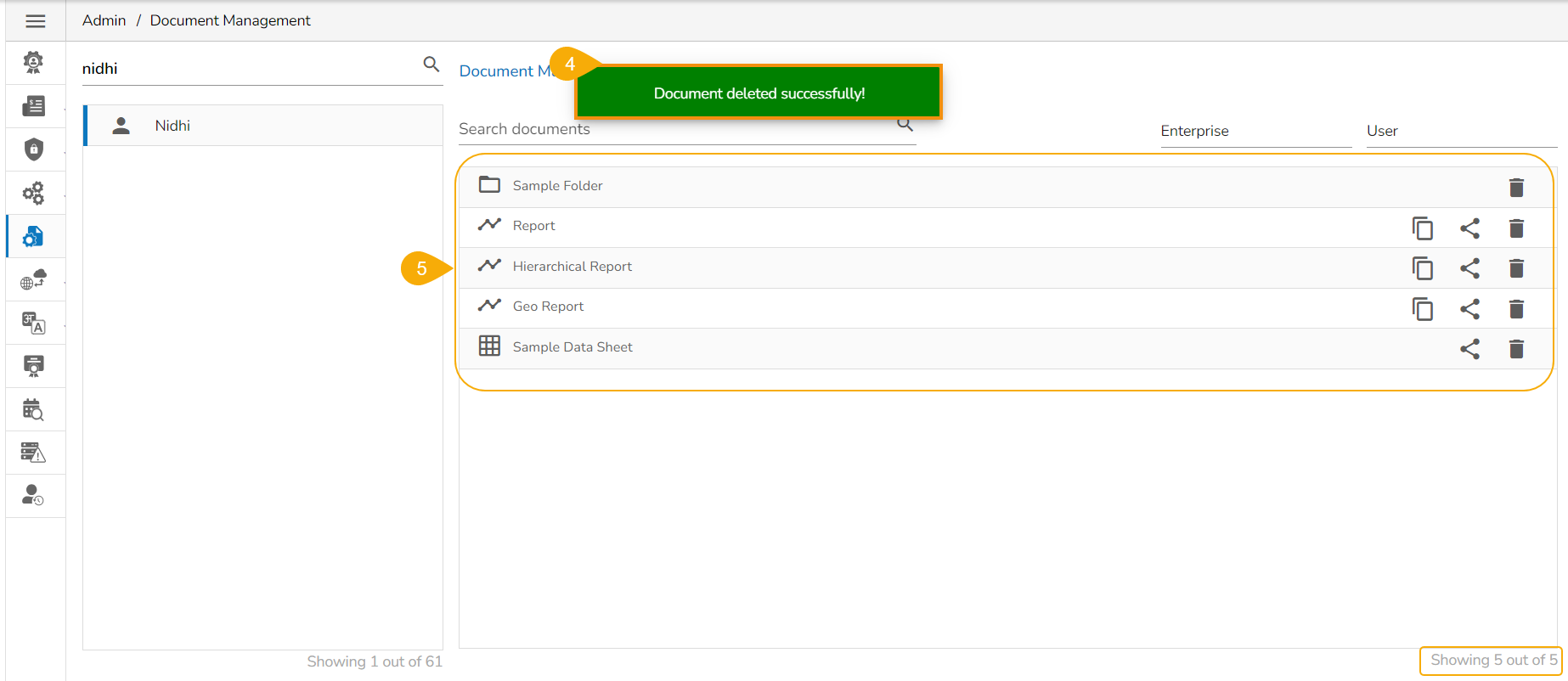1568x681 pixels.
Task: Open the language translation sidebar icon
Action: [x=33, y=323]
